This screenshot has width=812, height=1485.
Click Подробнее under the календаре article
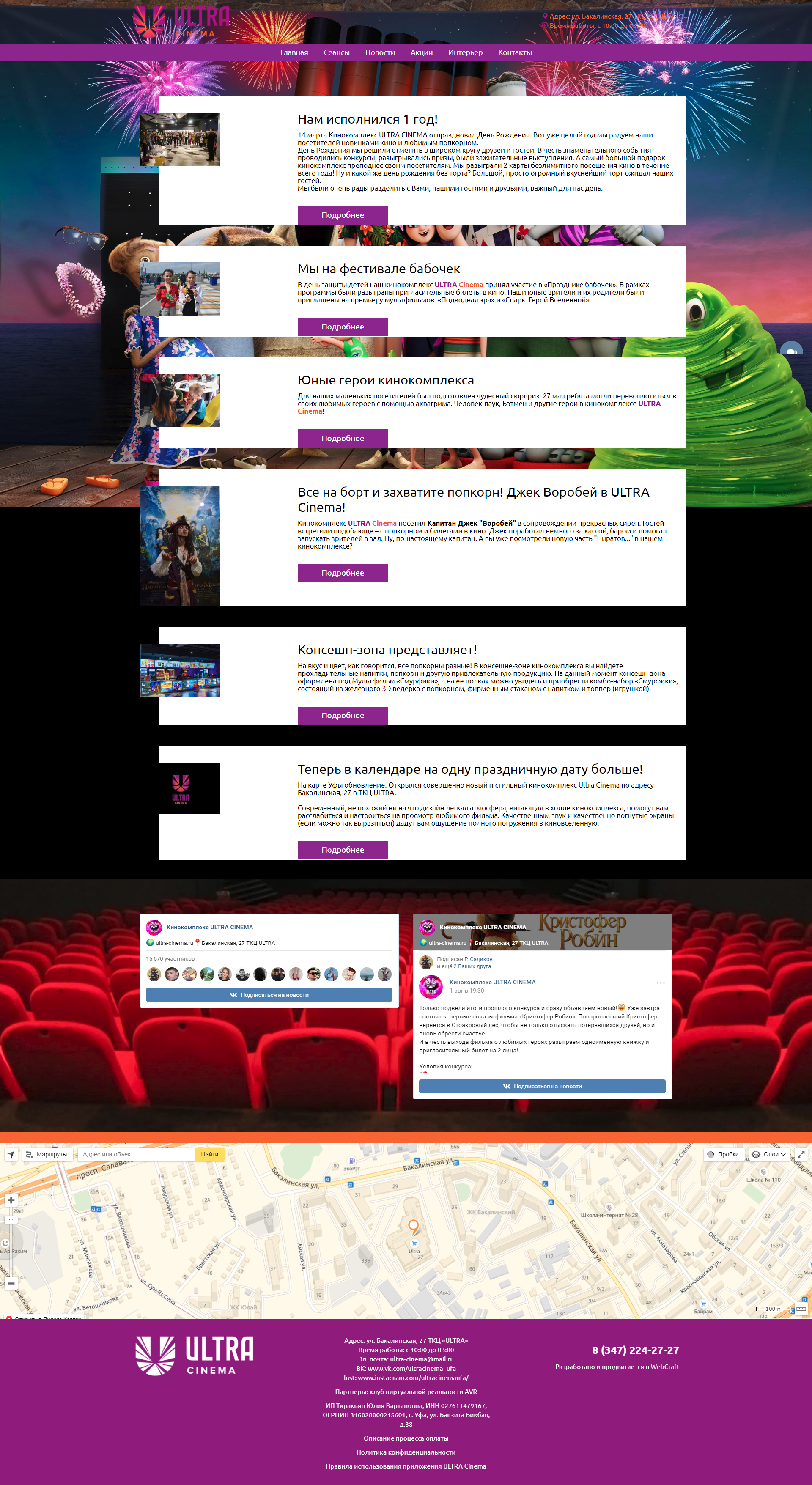(343, 850)
